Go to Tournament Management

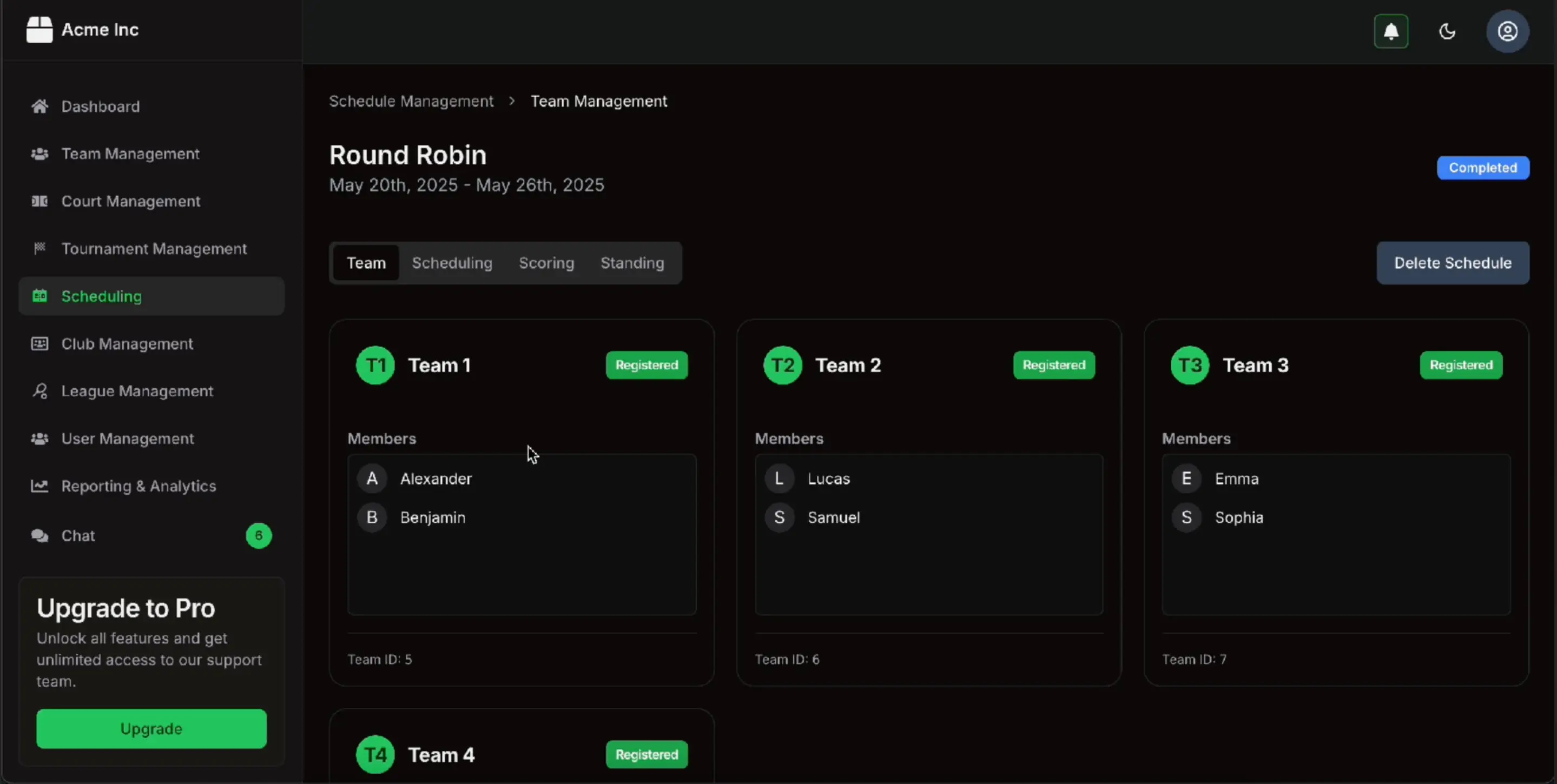click(151, 248)
